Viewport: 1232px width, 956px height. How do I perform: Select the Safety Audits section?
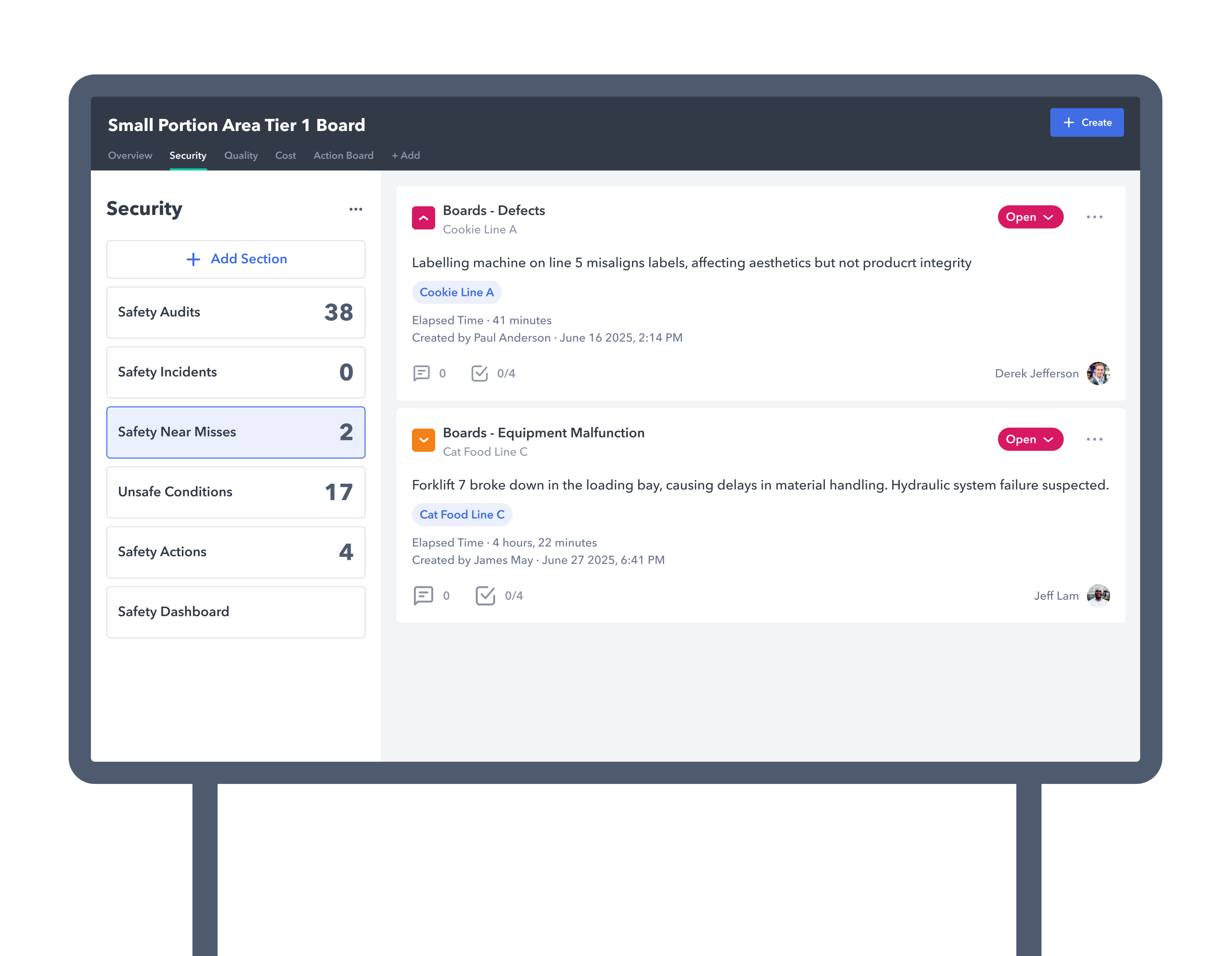click(236, 312)
